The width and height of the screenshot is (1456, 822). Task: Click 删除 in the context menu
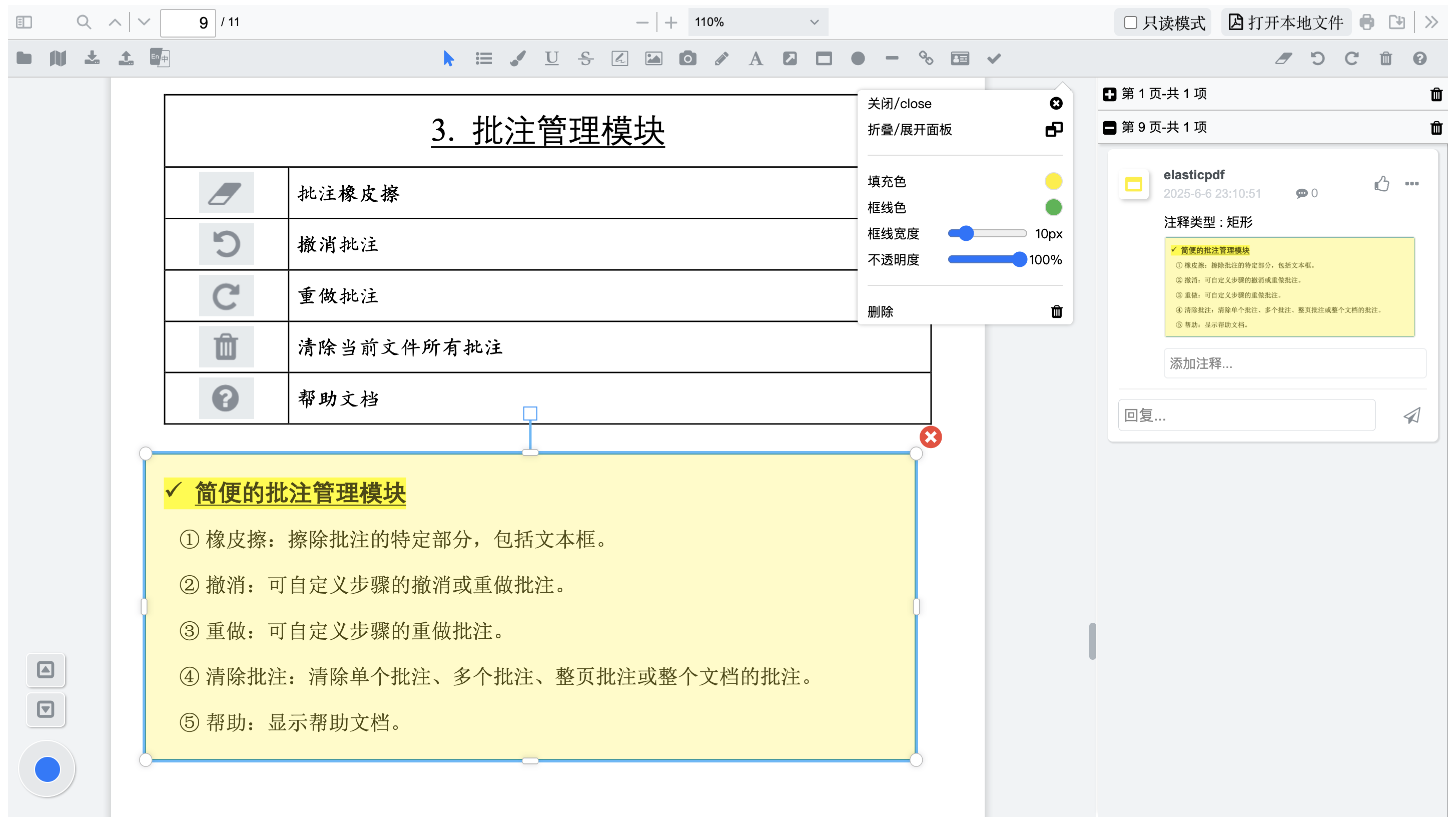coord(881,311)
